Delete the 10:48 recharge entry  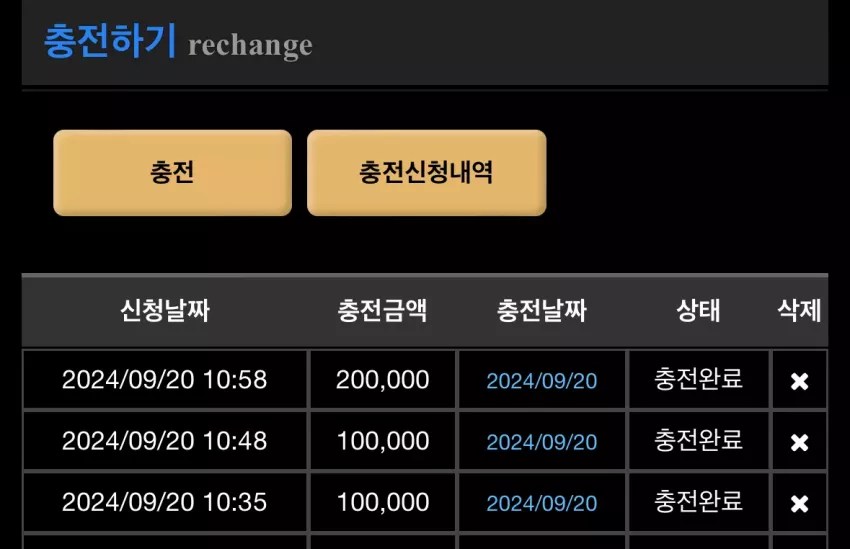click(x=799, y=442)
